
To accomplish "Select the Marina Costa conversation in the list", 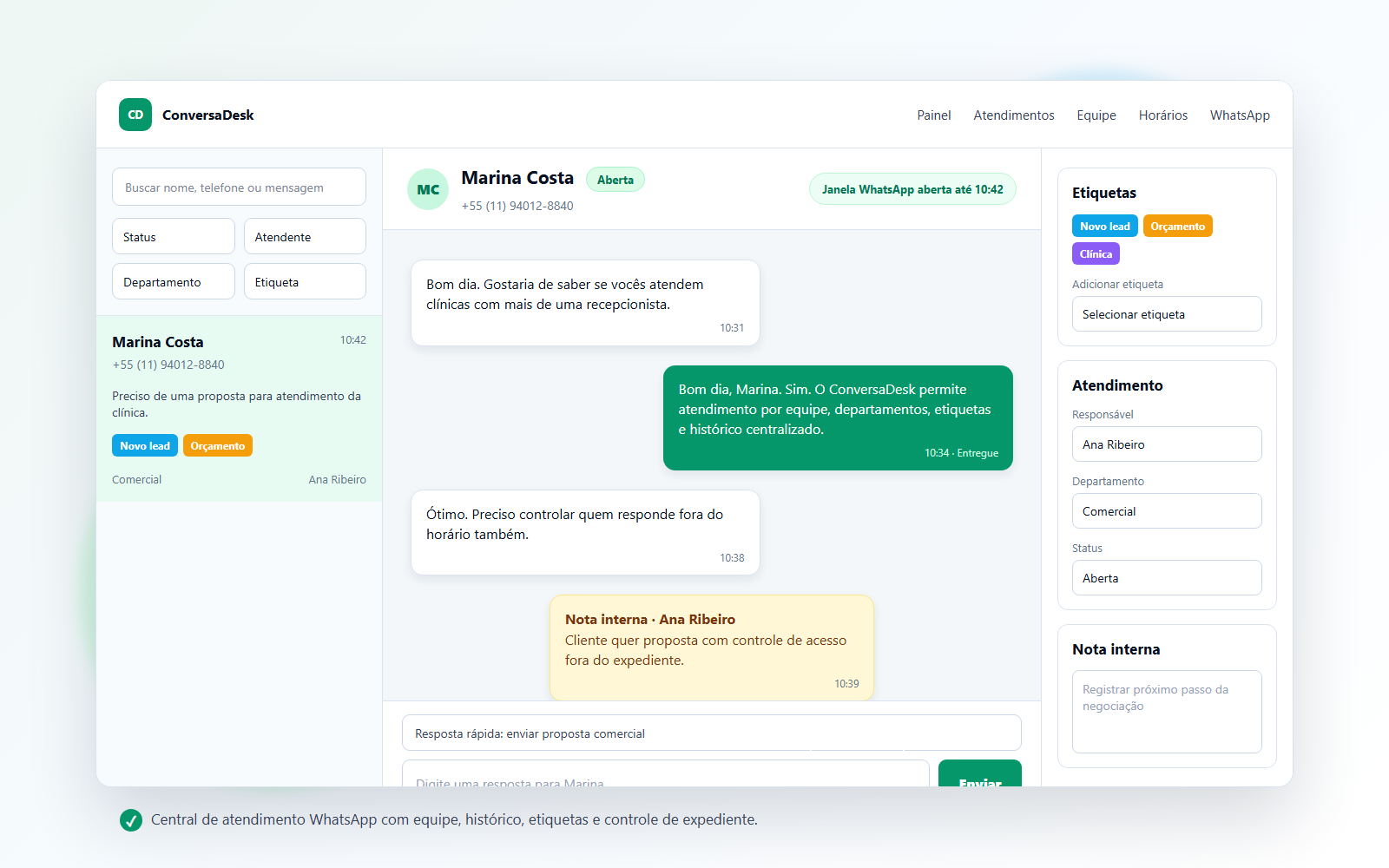I will tap(239, 409).
